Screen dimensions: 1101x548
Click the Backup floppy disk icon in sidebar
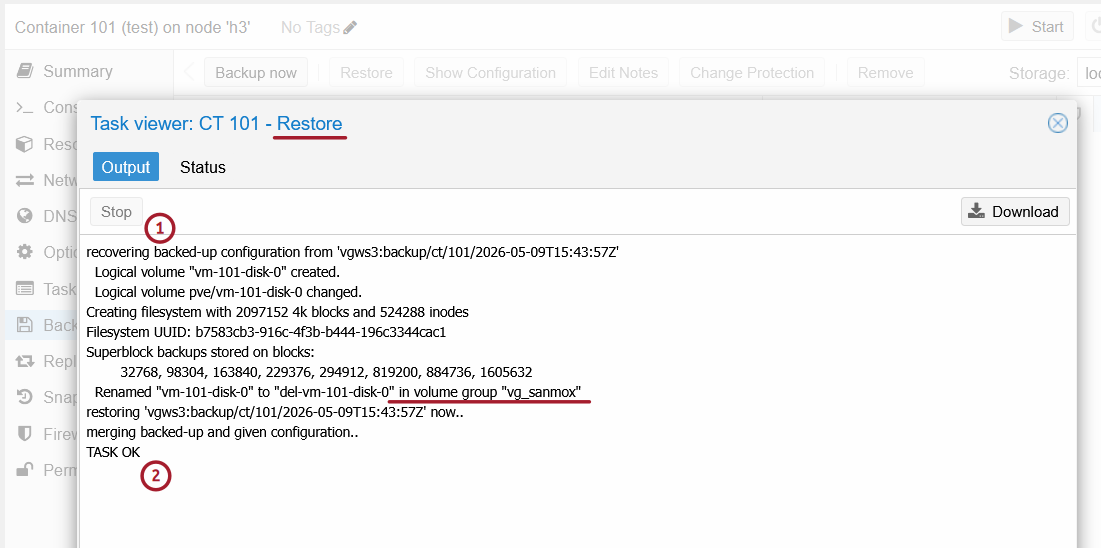coord(25,325)
